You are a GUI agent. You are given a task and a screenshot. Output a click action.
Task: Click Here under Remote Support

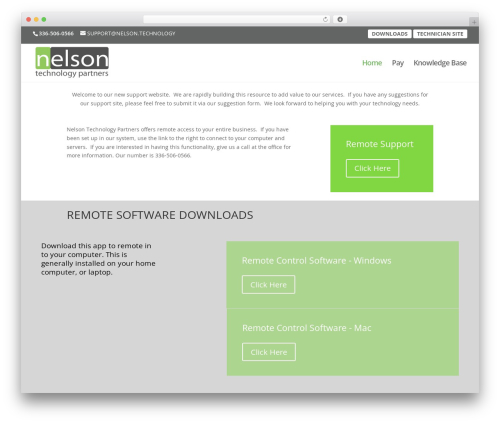coord(372,168)
